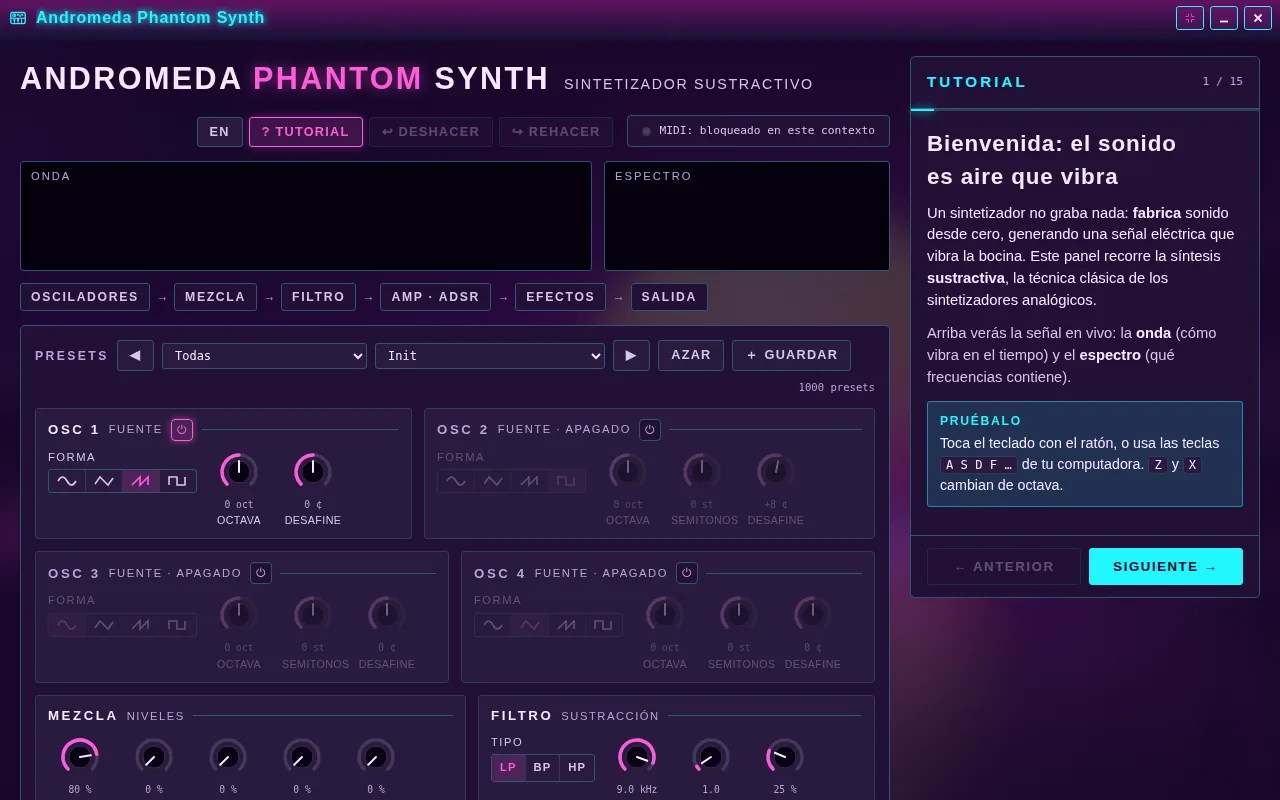The image size is (1280, 800).
Task: Select the sine waveform for OSC 2
Action: click(x=456, y=481)
